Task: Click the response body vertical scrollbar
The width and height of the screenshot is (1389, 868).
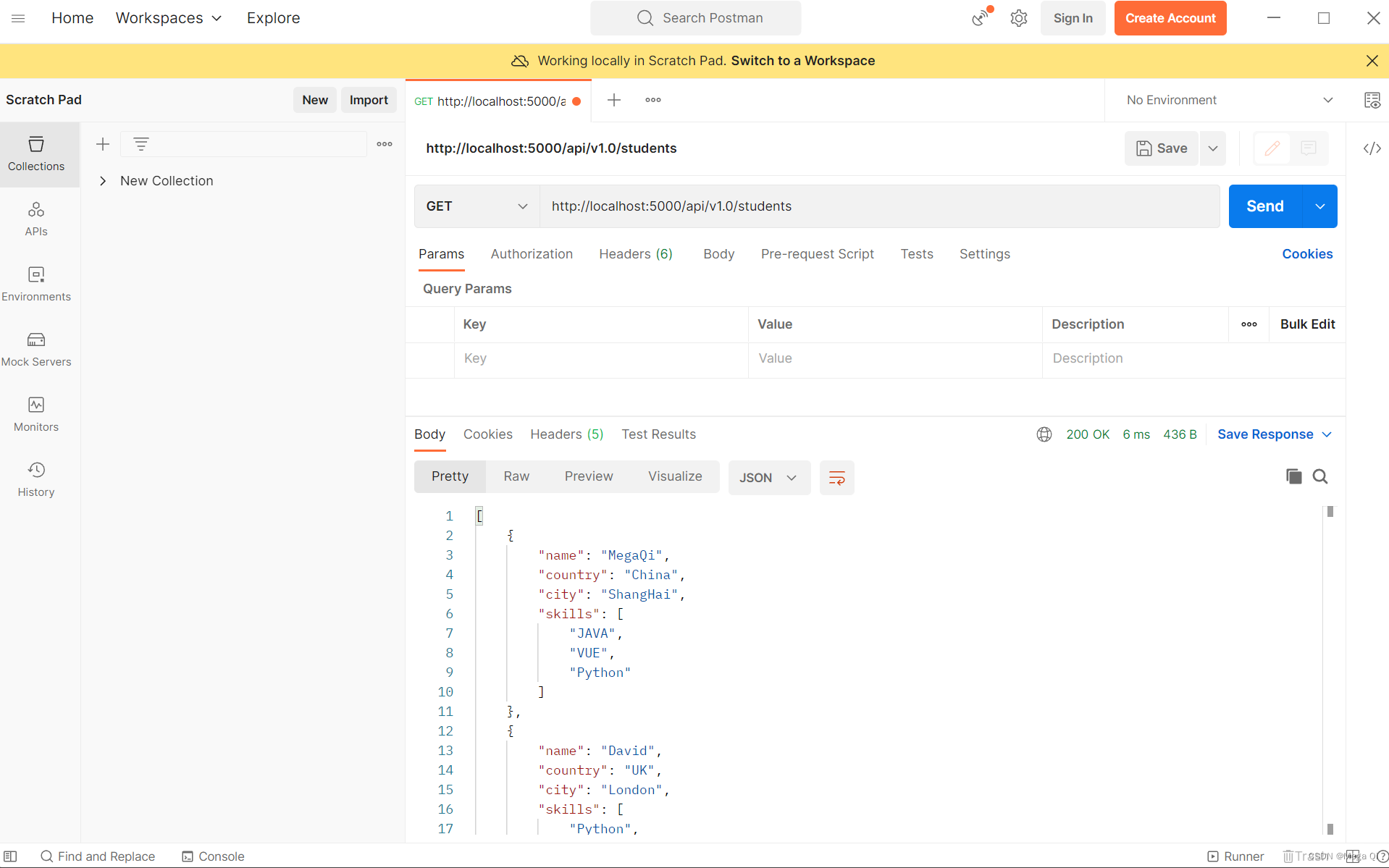Action: [1330, 670]
